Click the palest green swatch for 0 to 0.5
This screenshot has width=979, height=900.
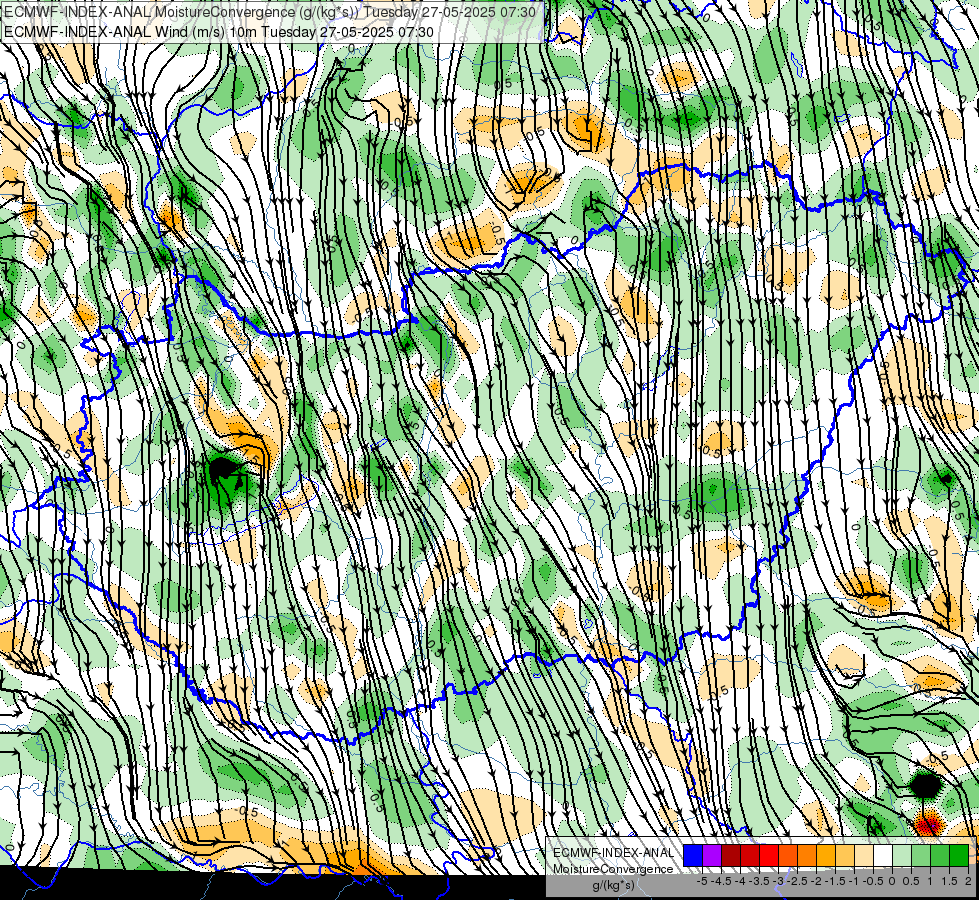[902, 856]
